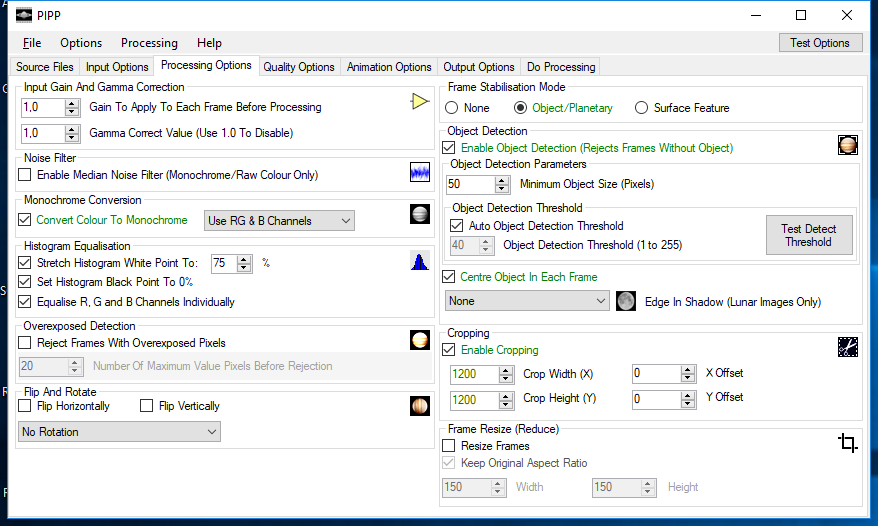Decrease Y Offset spinner
Screen dimensions: 878x526
click(x=688, y=404)
